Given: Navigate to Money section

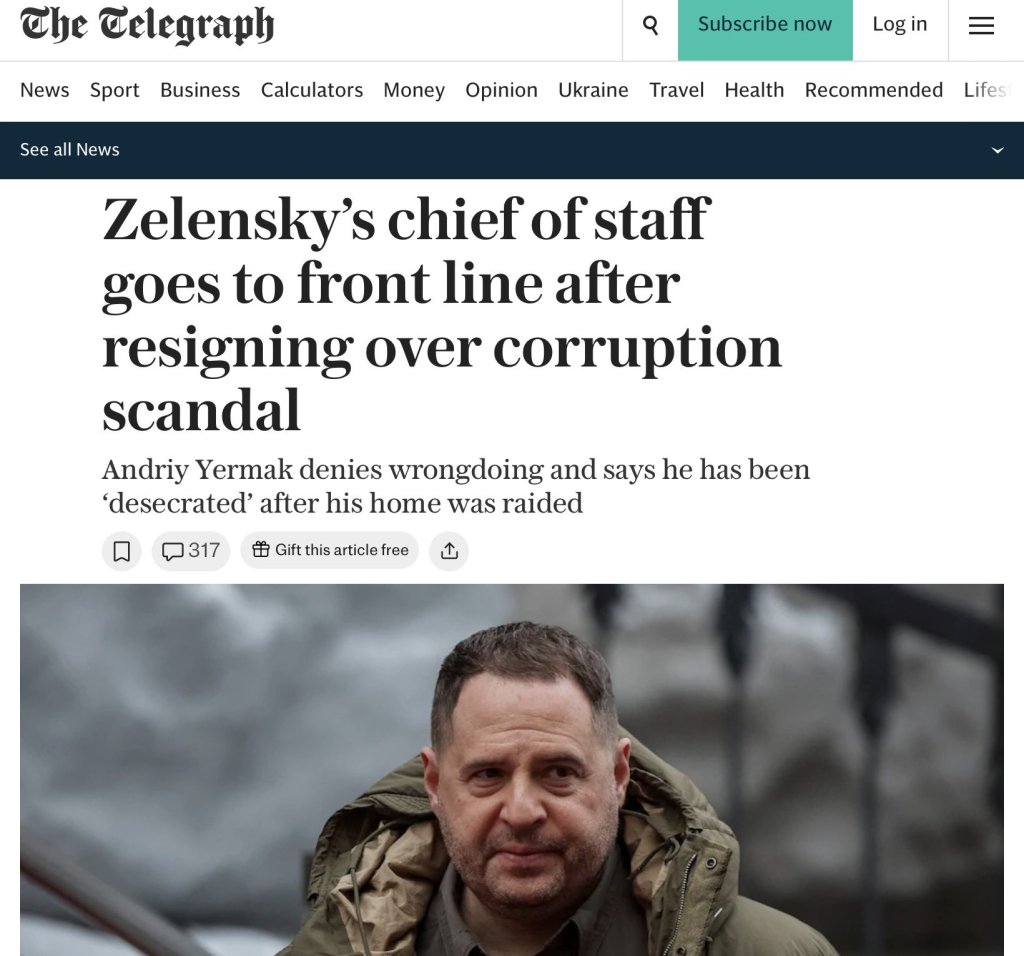Looking at the screenshot, I should coord(414,90).
